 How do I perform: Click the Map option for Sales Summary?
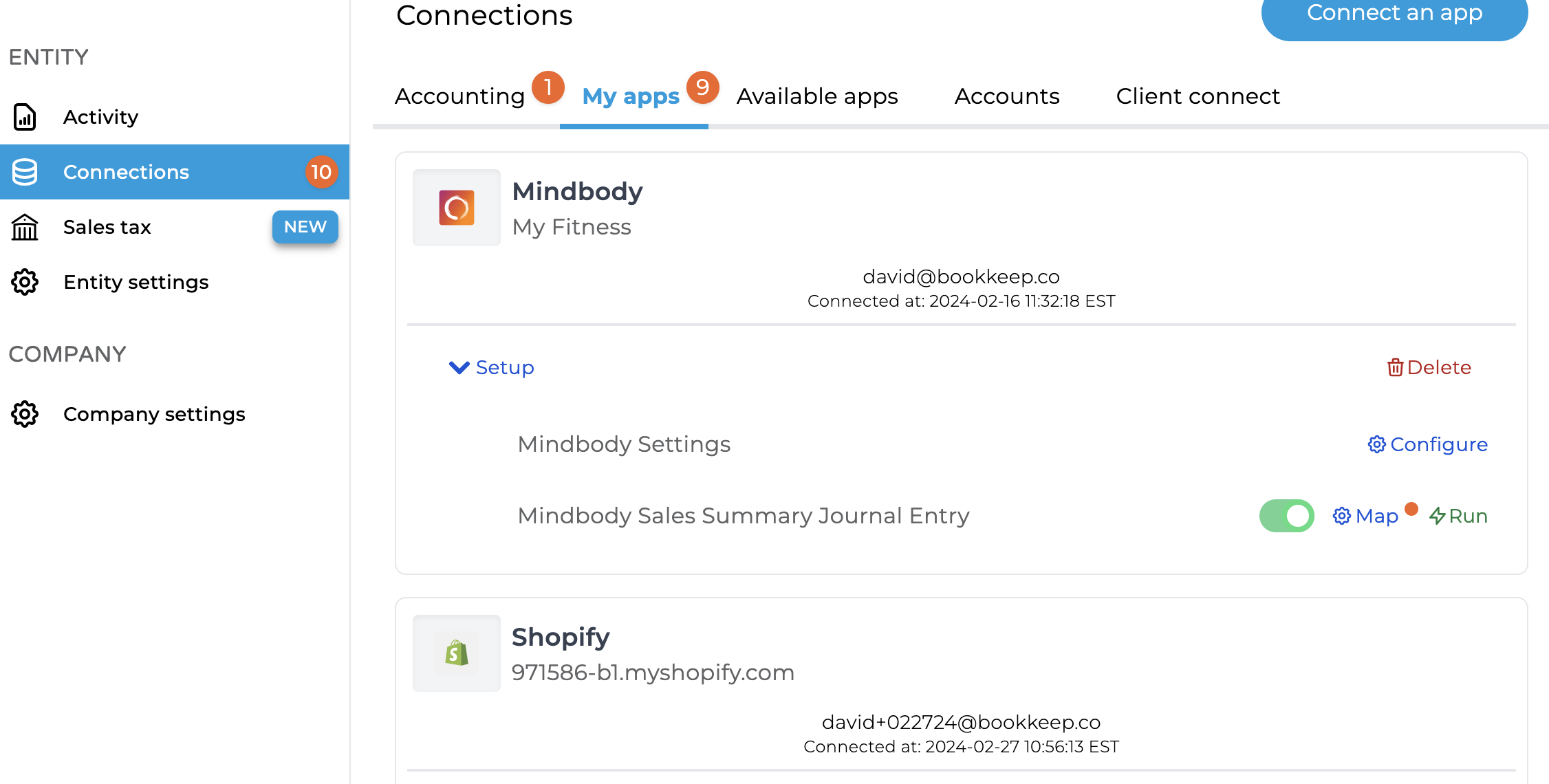1375,516
